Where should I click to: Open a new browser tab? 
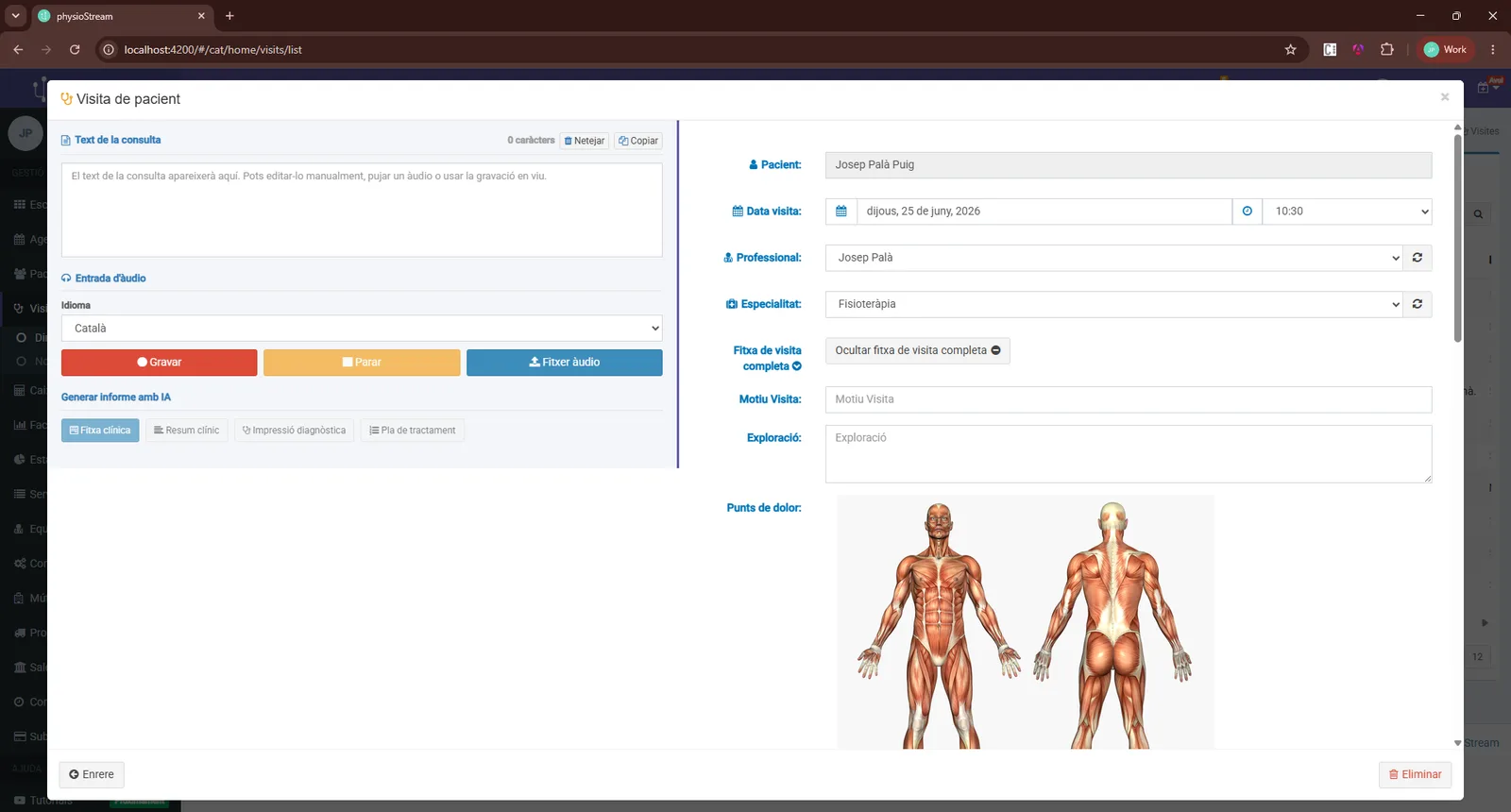[229, 16]
